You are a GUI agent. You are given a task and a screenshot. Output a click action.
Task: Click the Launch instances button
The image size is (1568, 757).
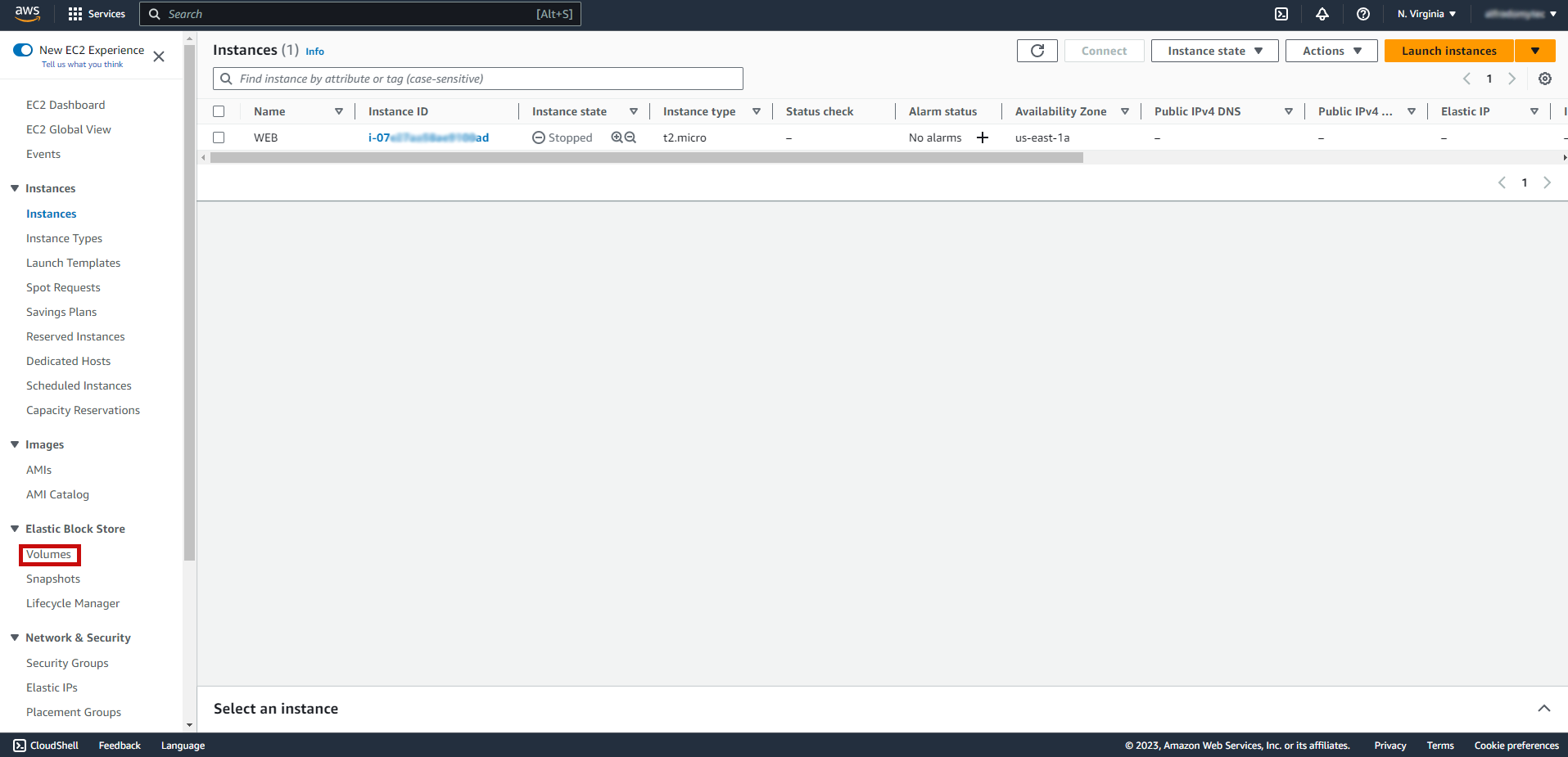pyautogui.click(x=1449, y=51)
